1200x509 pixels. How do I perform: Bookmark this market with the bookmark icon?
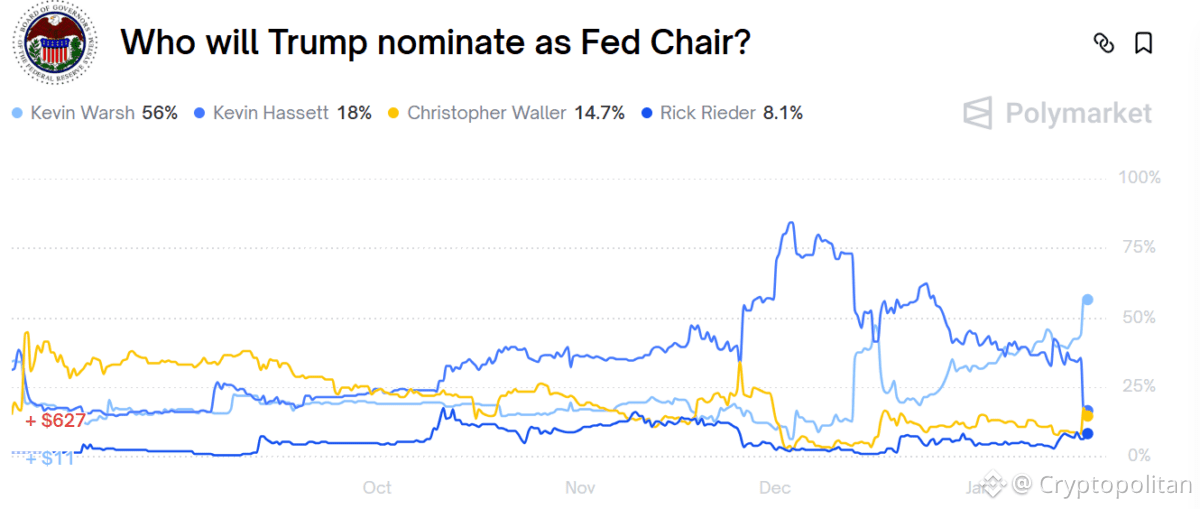(x=1144, y=43)
